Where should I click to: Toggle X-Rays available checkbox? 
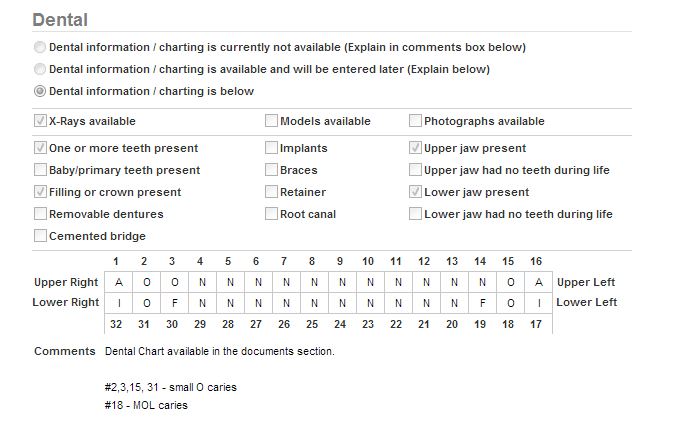coord(41,121)
